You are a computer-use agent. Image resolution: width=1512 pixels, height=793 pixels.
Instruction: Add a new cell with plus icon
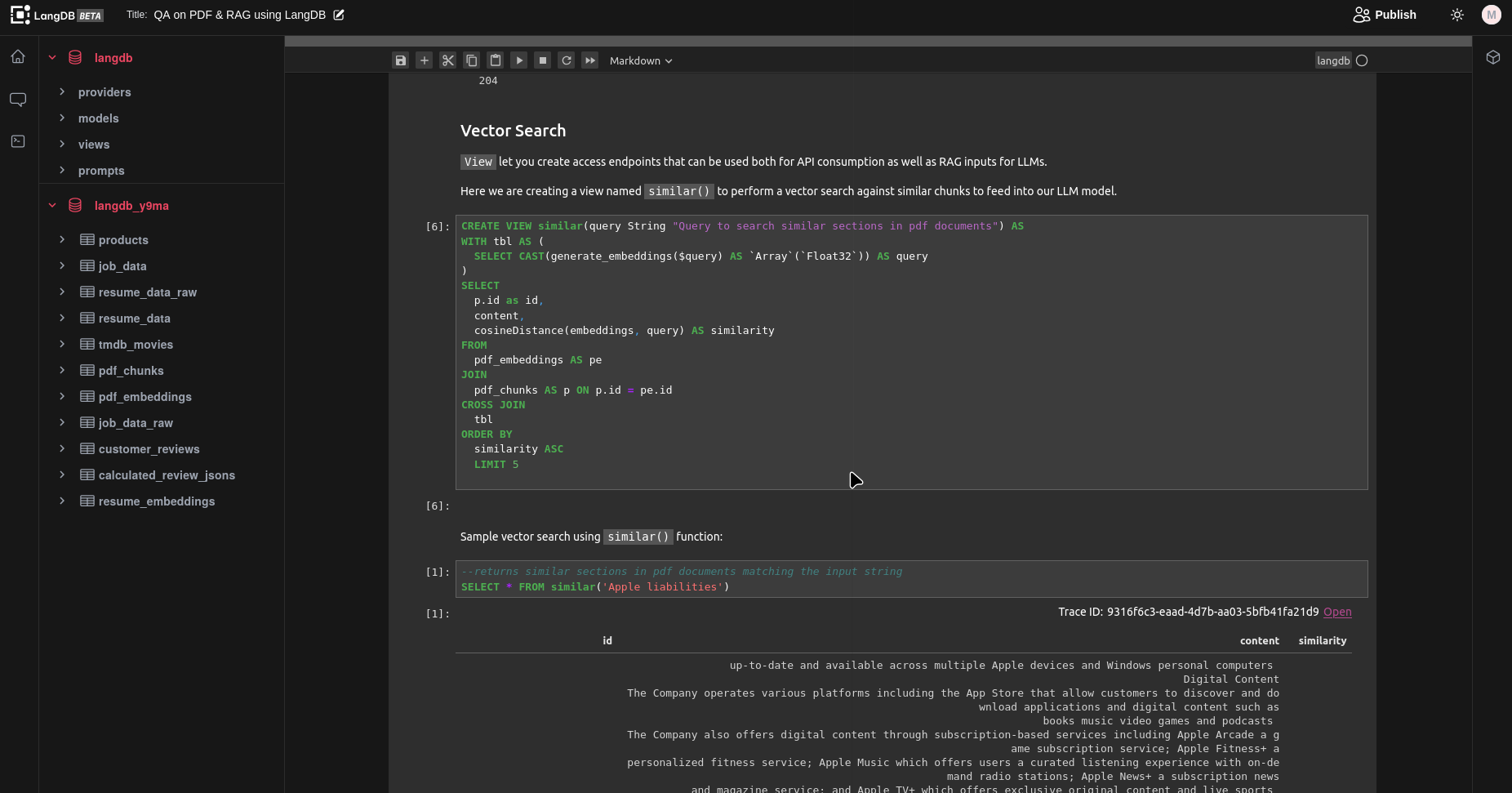click(424, 60)
